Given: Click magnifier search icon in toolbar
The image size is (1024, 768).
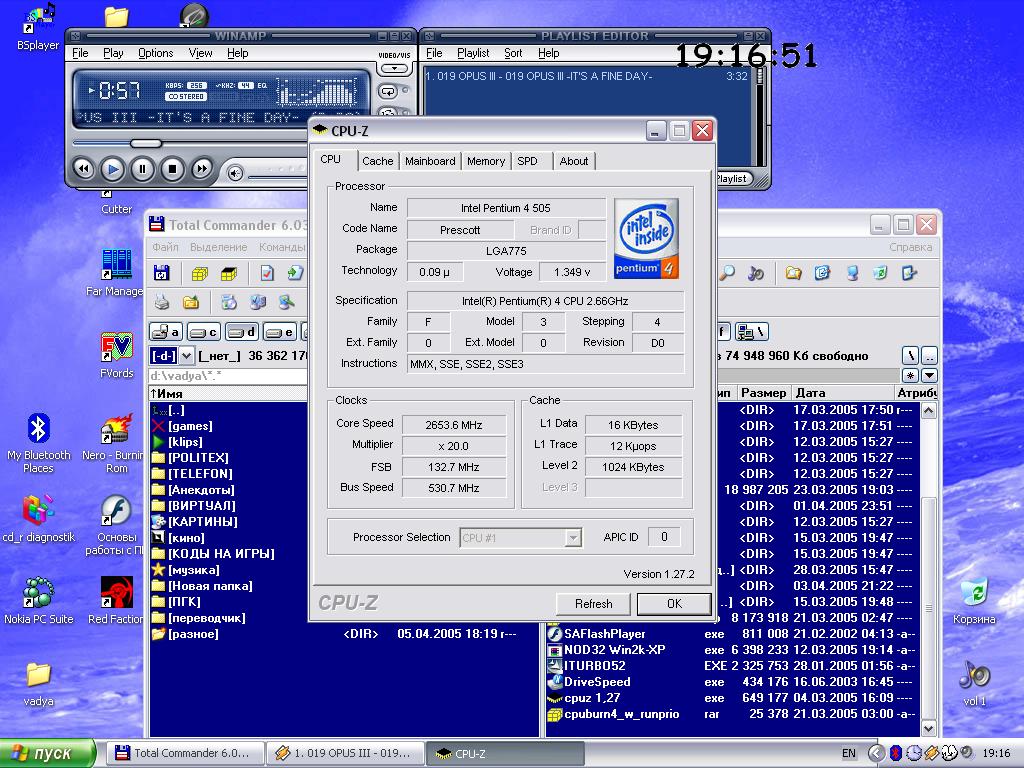Looking at the screenshot, I should tap(726, 273).
